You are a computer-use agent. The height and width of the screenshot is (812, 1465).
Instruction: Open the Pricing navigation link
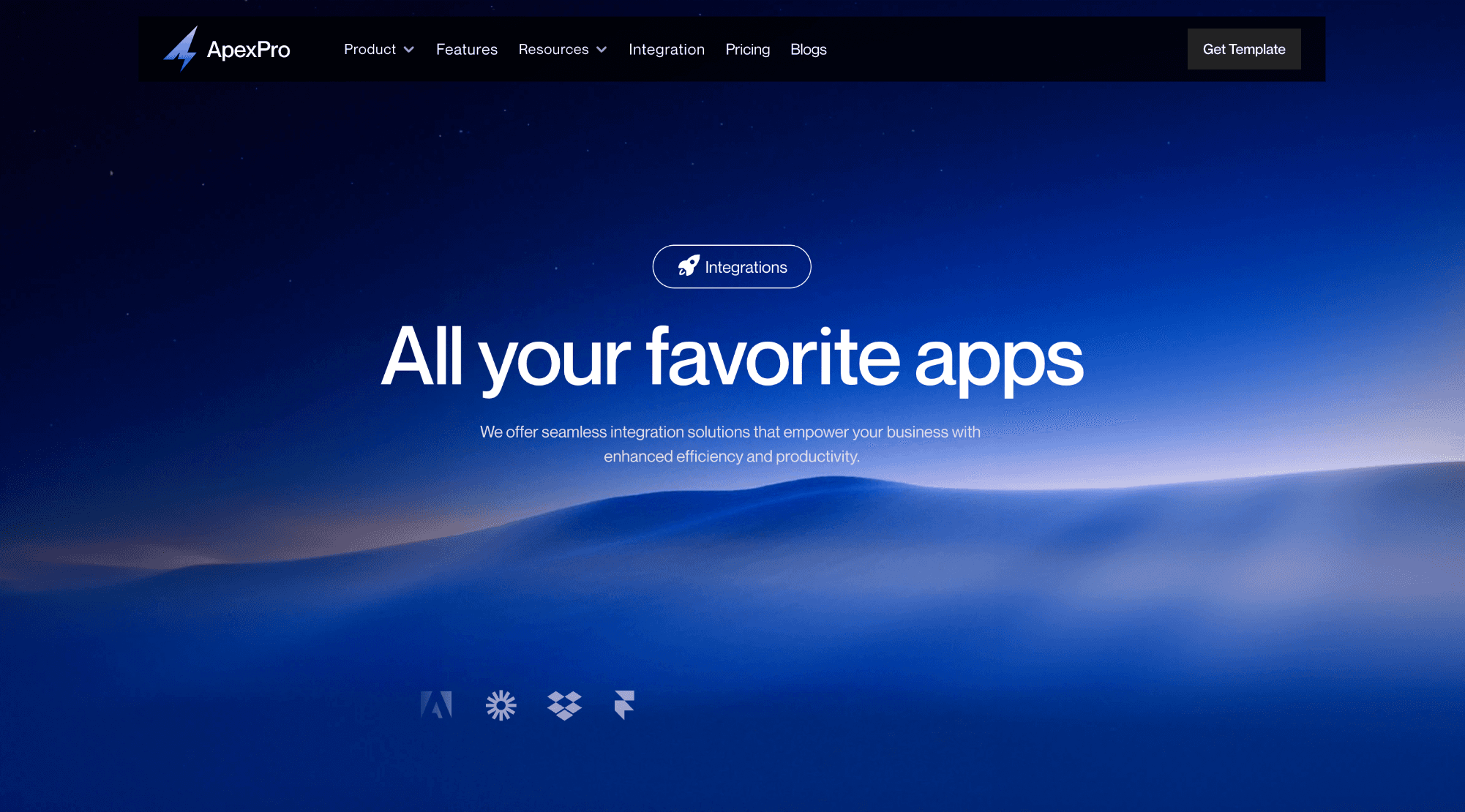(747, 49)
